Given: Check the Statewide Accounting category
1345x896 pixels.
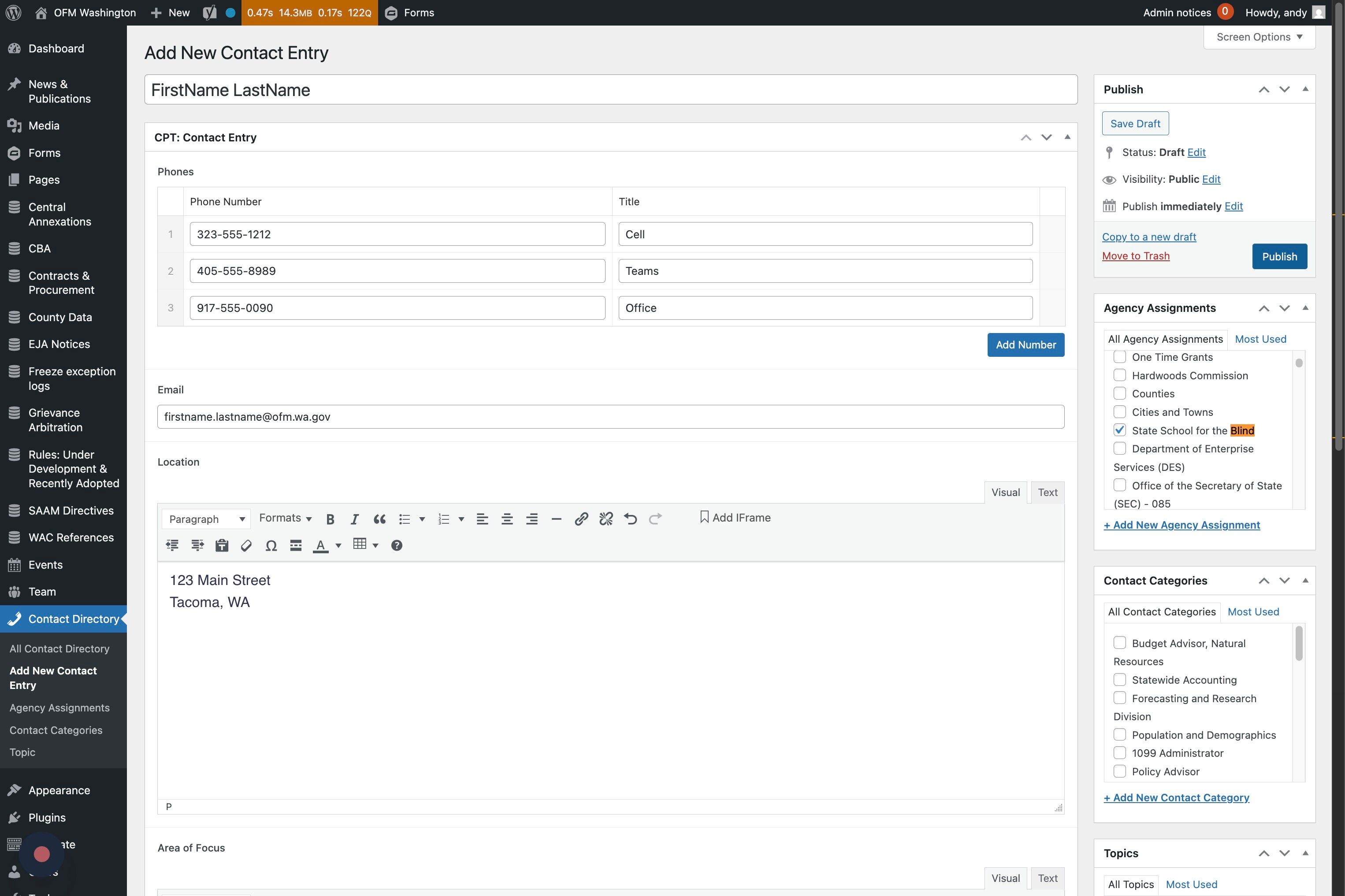Looking at the screenshot, I should tap(1119, 680).
